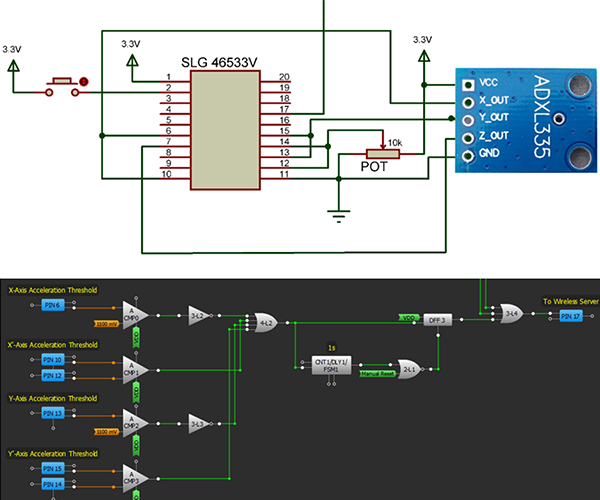Select the 3-L4 OR gate
600x500 pixels.
[511, 313]
